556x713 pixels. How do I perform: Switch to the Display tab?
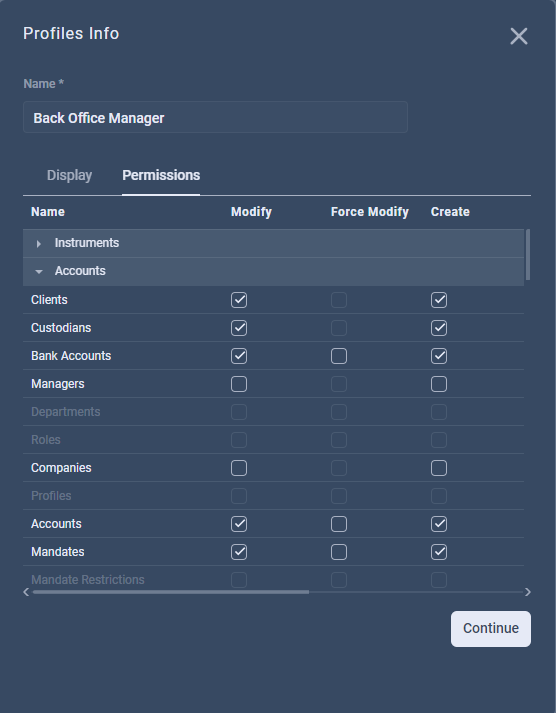click(70, 175)
